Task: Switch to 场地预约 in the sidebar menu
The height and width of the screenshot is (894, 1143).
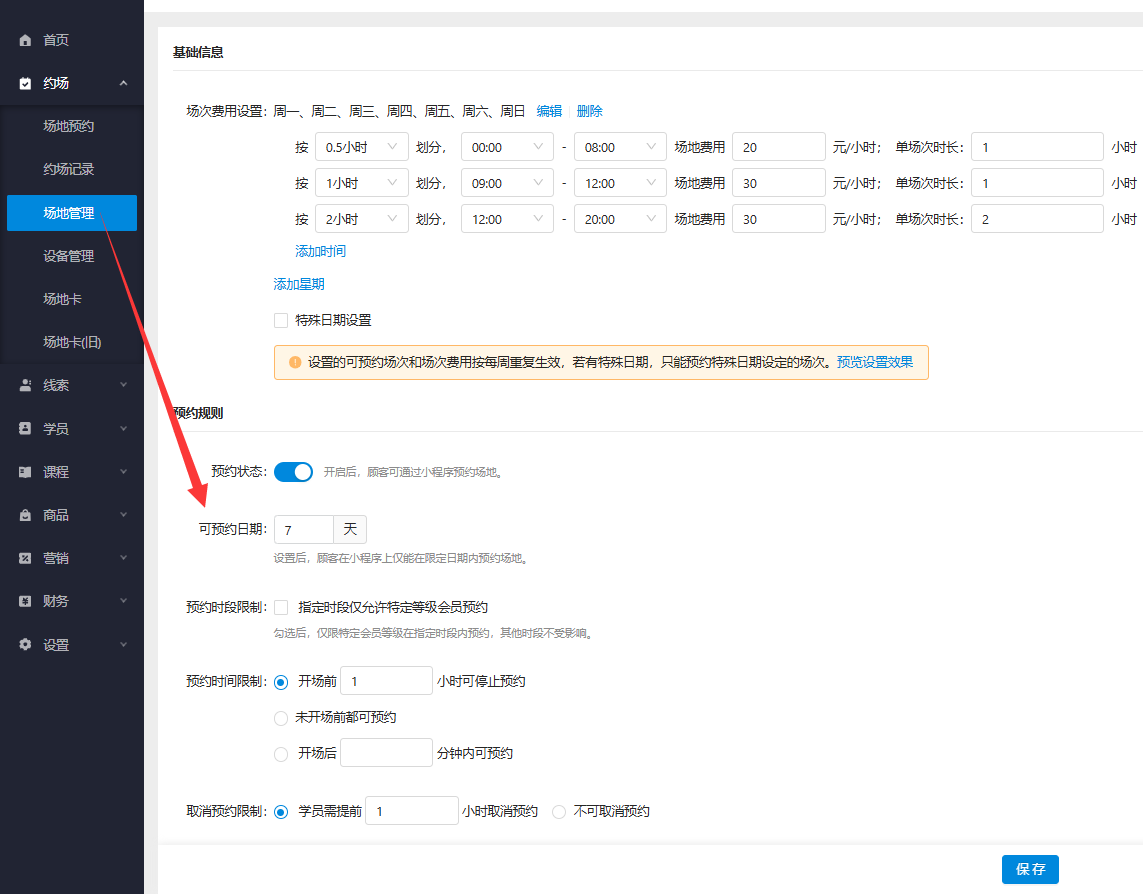Action: pos(72,127)
